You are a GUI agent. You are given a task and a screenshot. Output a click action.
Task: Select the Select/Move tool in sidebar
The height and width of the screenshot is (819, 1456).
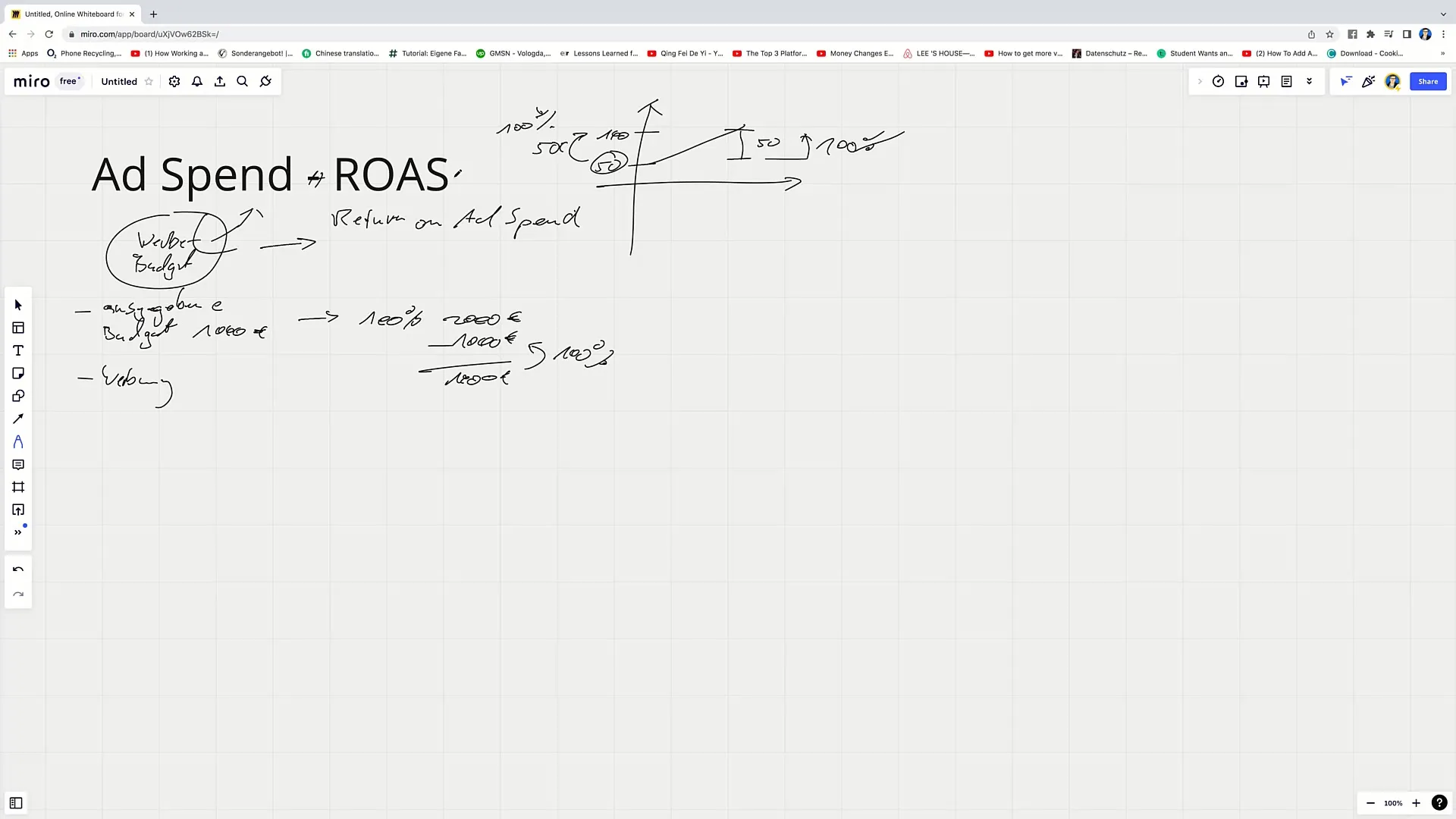[18, 305]
